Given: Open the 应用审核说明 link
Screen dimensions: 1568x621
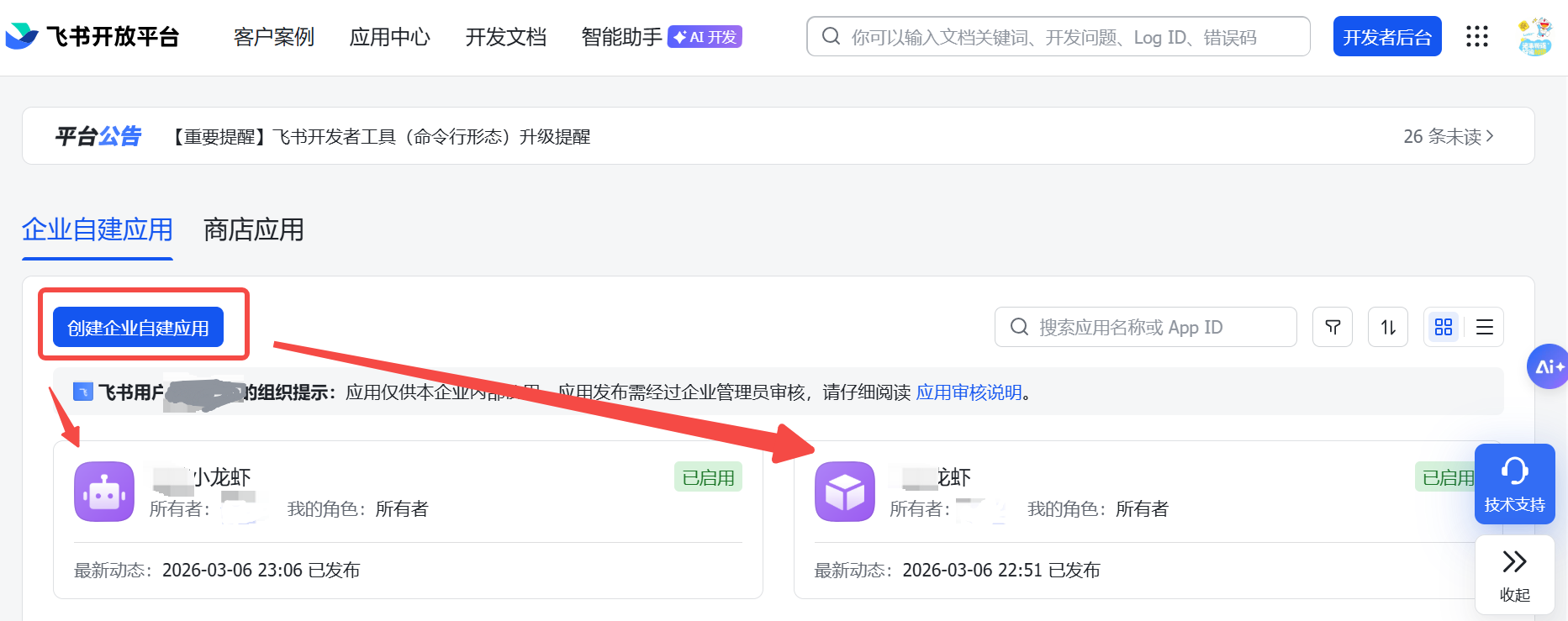Looking at the screenshot, I should click(x=969, y=392).
